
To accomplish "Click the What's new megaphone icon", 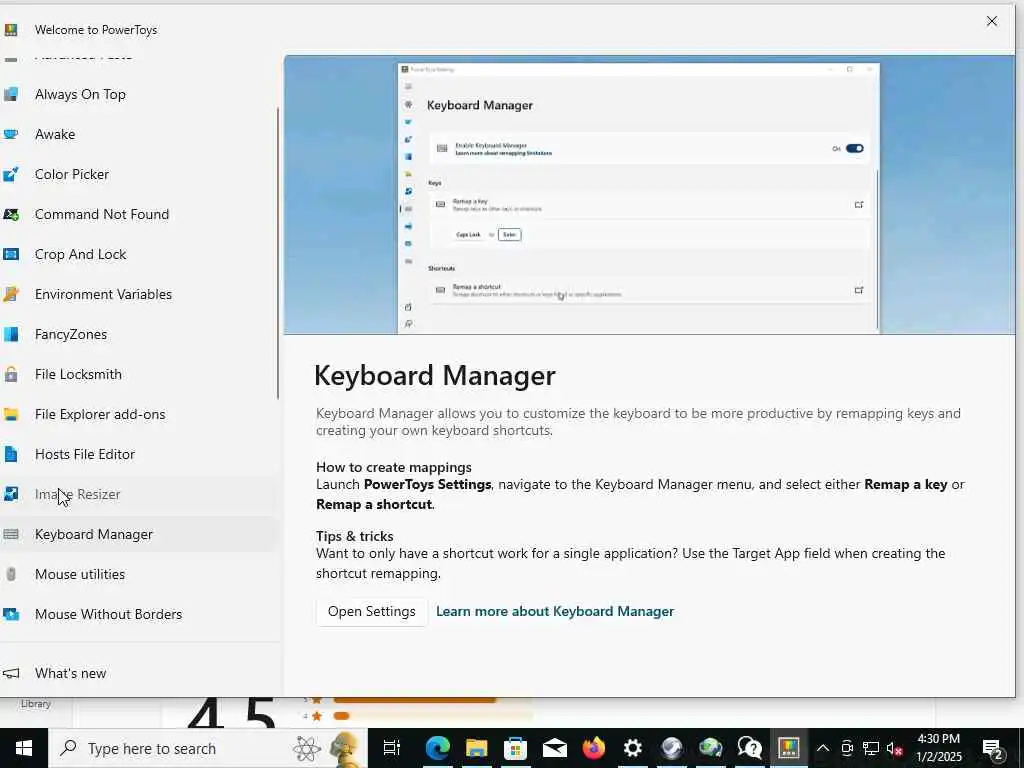I will click(x=10, y=673).
